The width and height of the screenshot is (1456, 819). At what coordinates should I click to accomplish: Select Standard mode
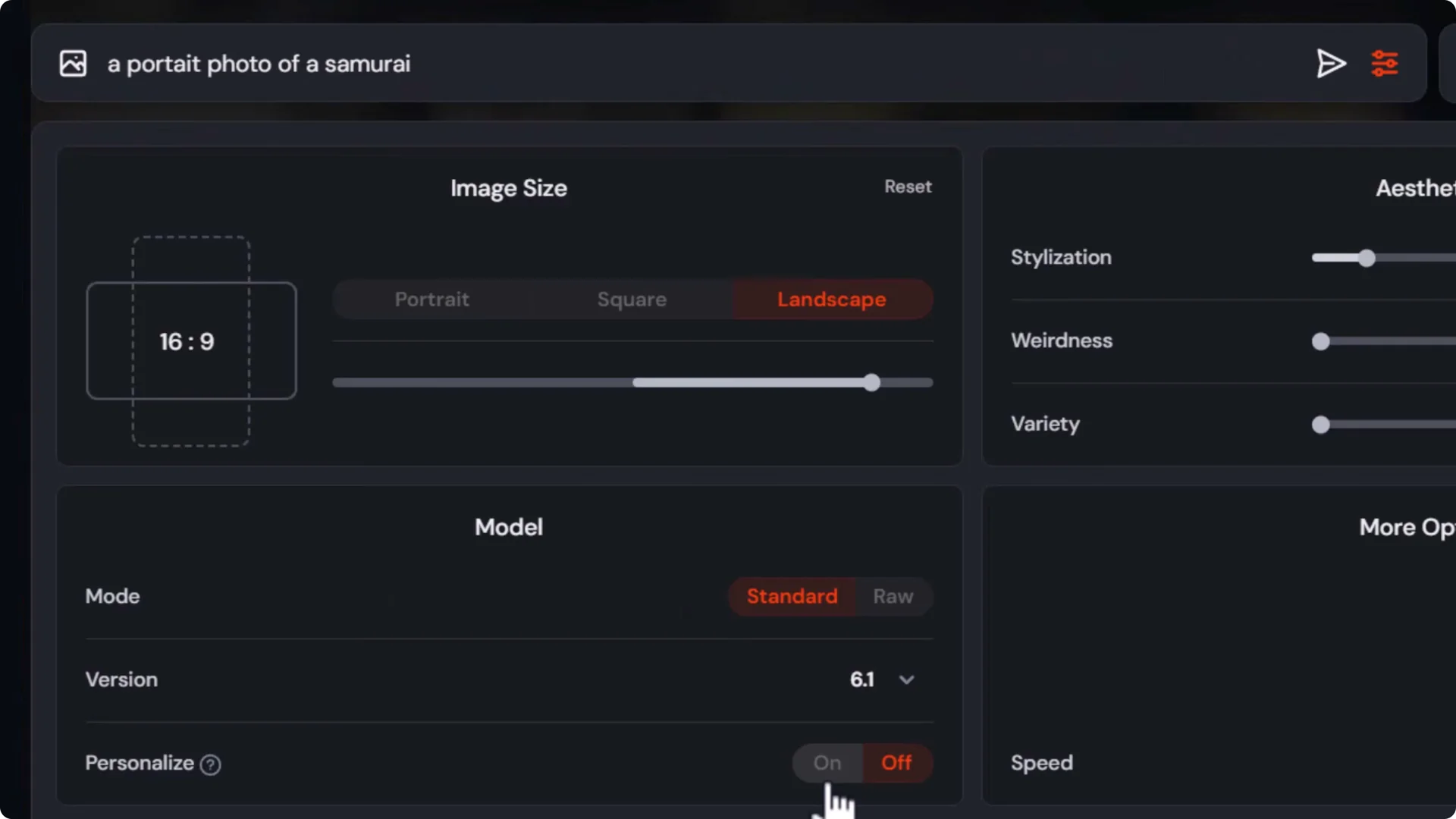click(x=792, y=597)
